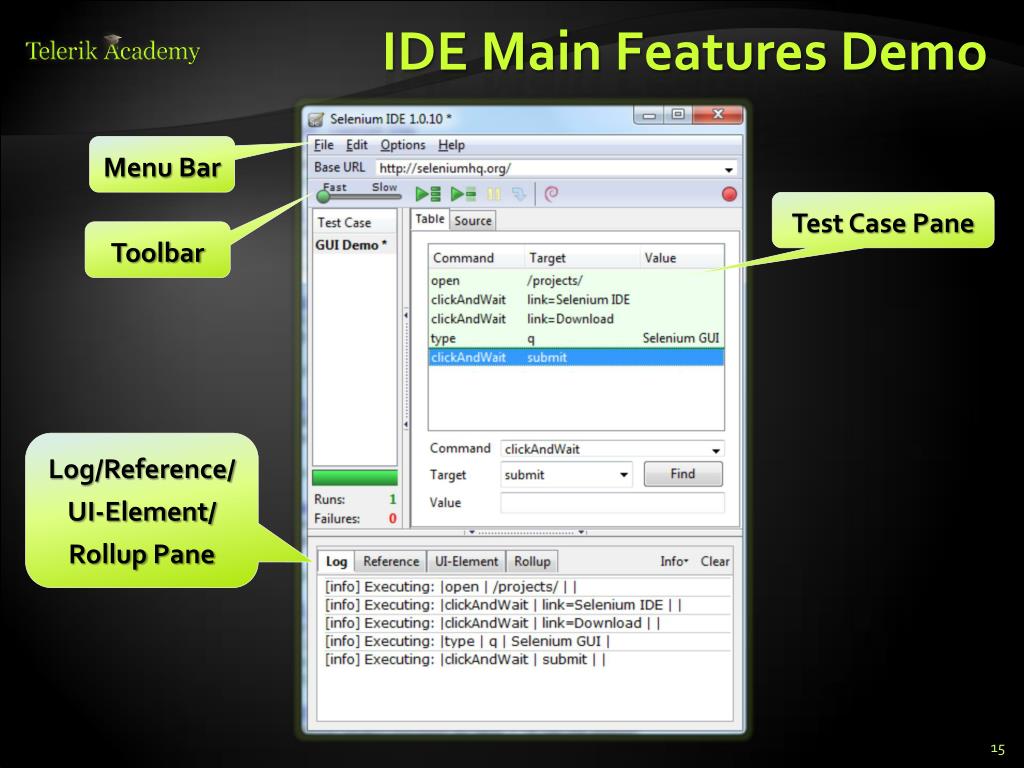Image resolution: width=1024 pixels, height=768 pixels.
Task: Click the red Record button
Action: 729,194
